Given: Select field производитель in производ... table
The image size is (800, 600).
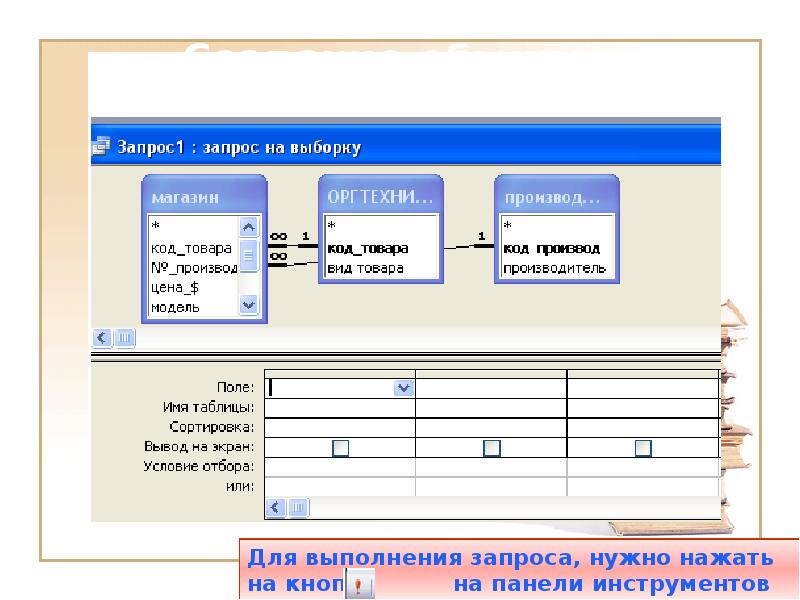Looking at the screenshot, I should point(554,268).
